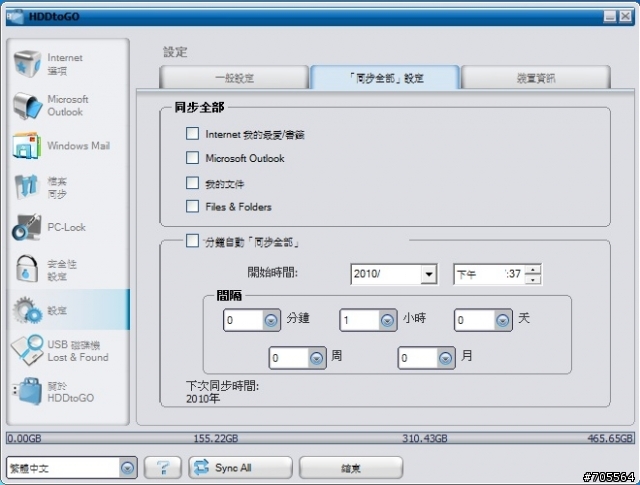Click the Sync All button
Viewport: 640px width, 485px height.
click(x=240, y=467)
